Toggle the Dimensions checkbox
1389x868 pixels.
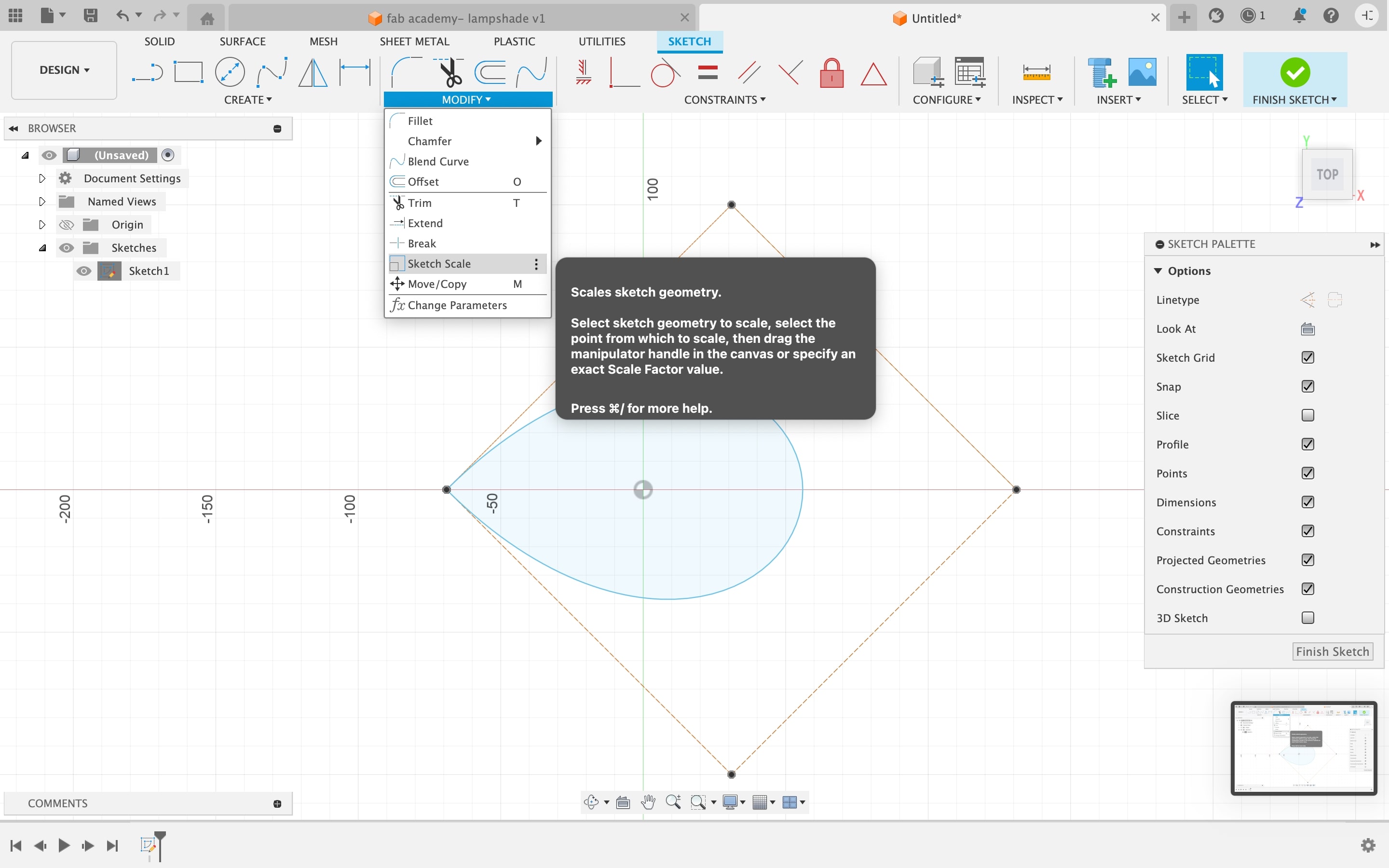(1307, 502)
